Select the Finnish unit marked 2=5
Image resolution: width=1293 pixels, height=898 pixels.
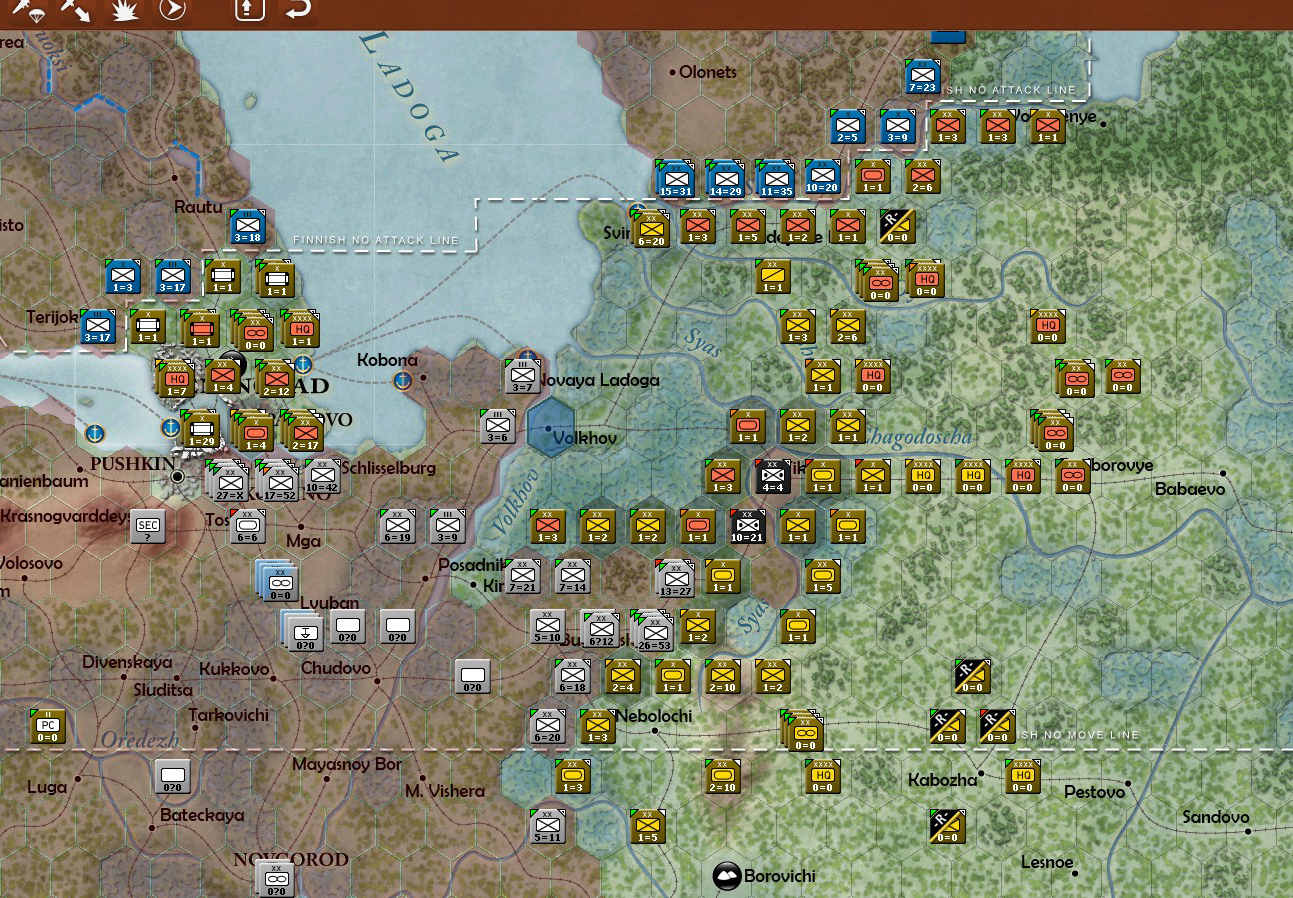[848, 127]
